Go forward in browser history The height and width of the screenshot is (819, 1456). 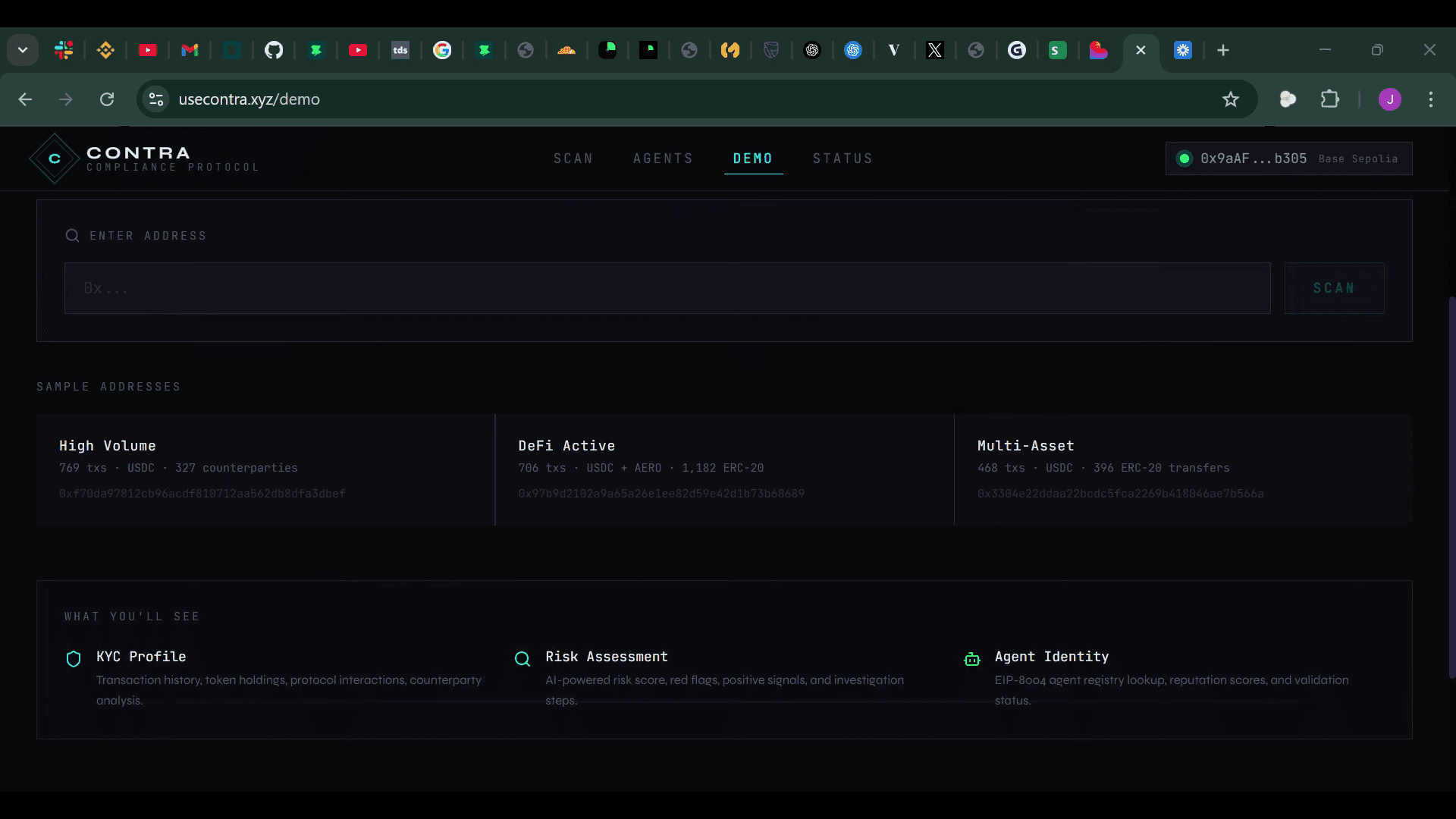[66, 99]
